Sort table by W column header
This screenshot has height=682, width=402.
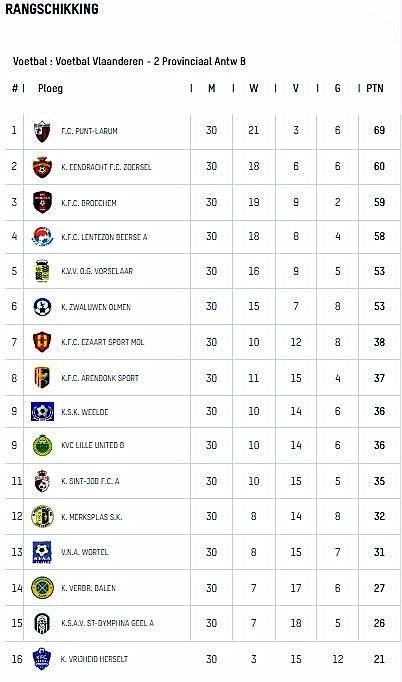click(x=254, y=88)
